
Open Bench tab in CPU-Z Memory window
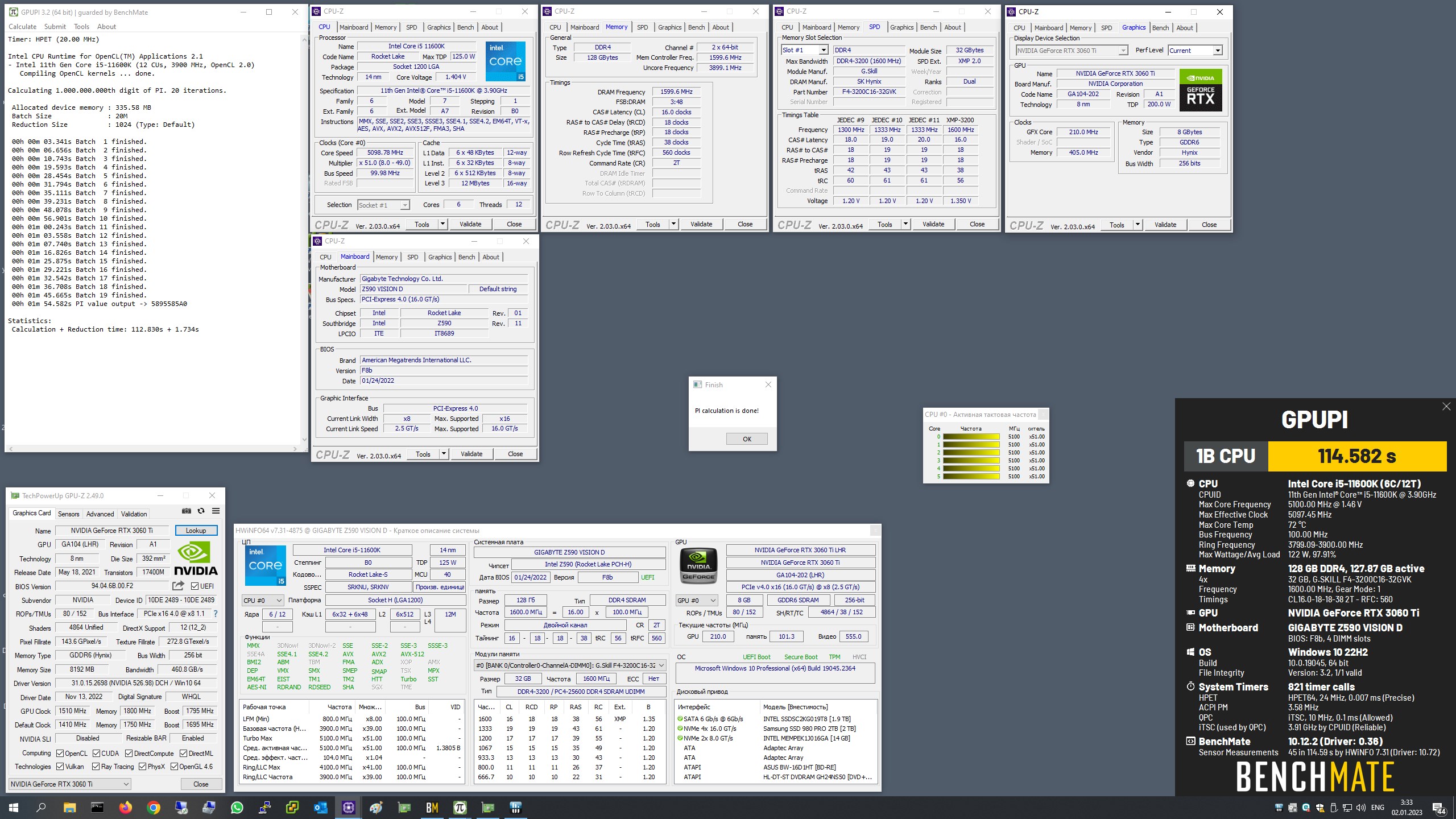point(696,27)
